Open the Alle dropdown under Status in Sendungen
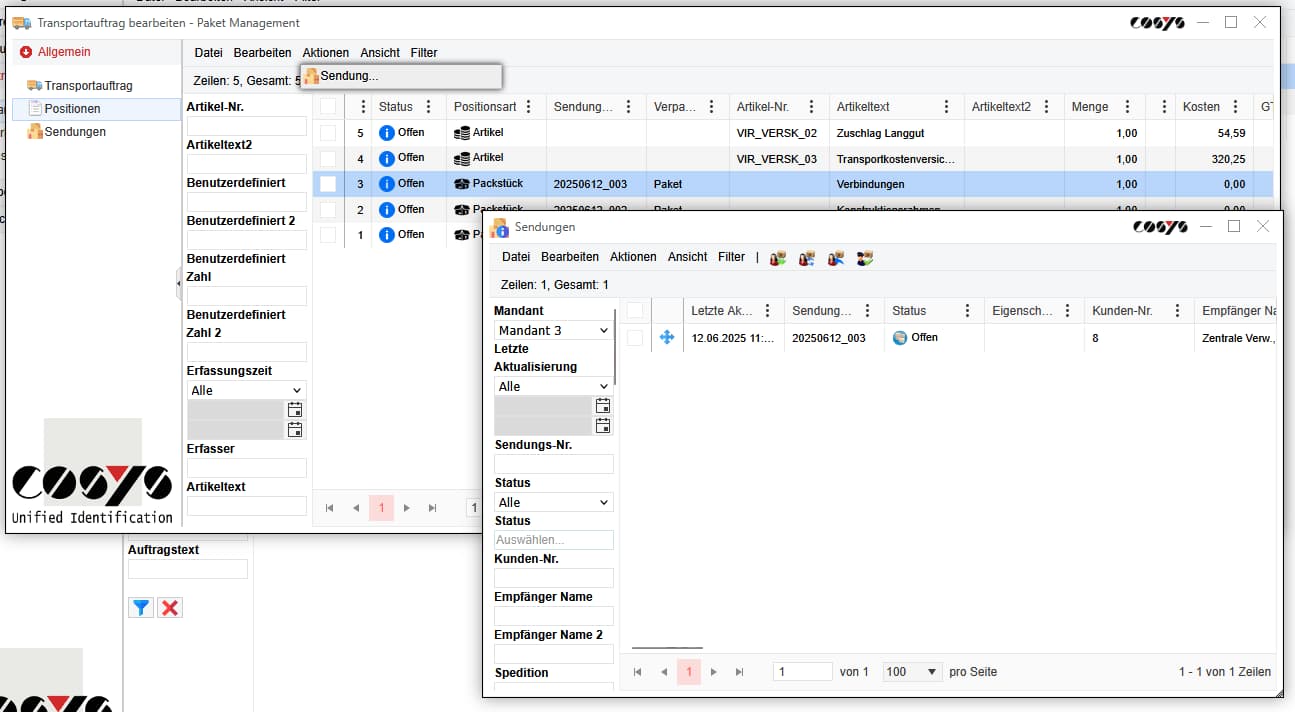This screenshot has width=1295, height=712. click(x=553, y=502)
